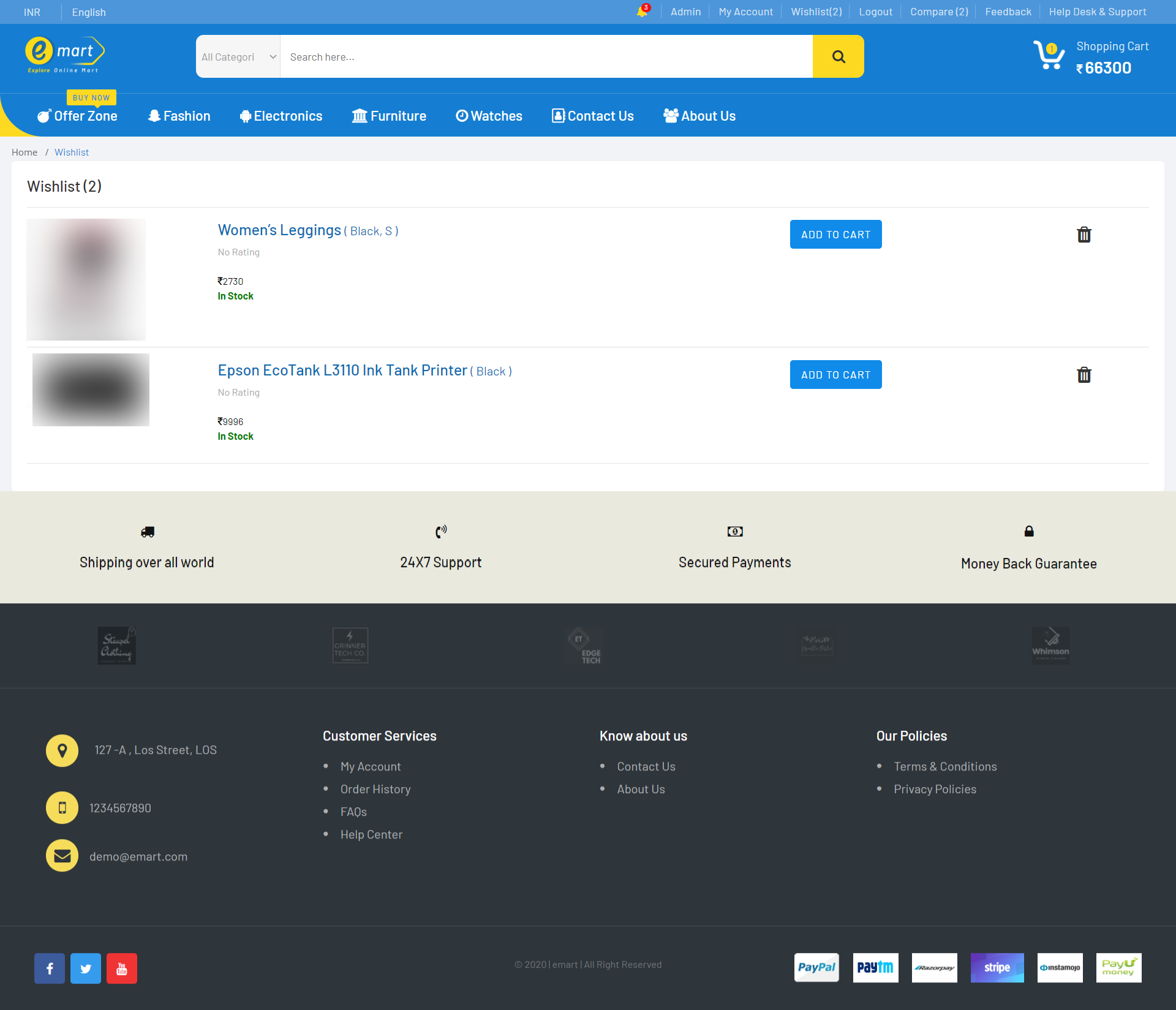The height and width of the screenshot is (1010, 1176).
Task: Open the Electronics menu
Action: coord(281,116)
